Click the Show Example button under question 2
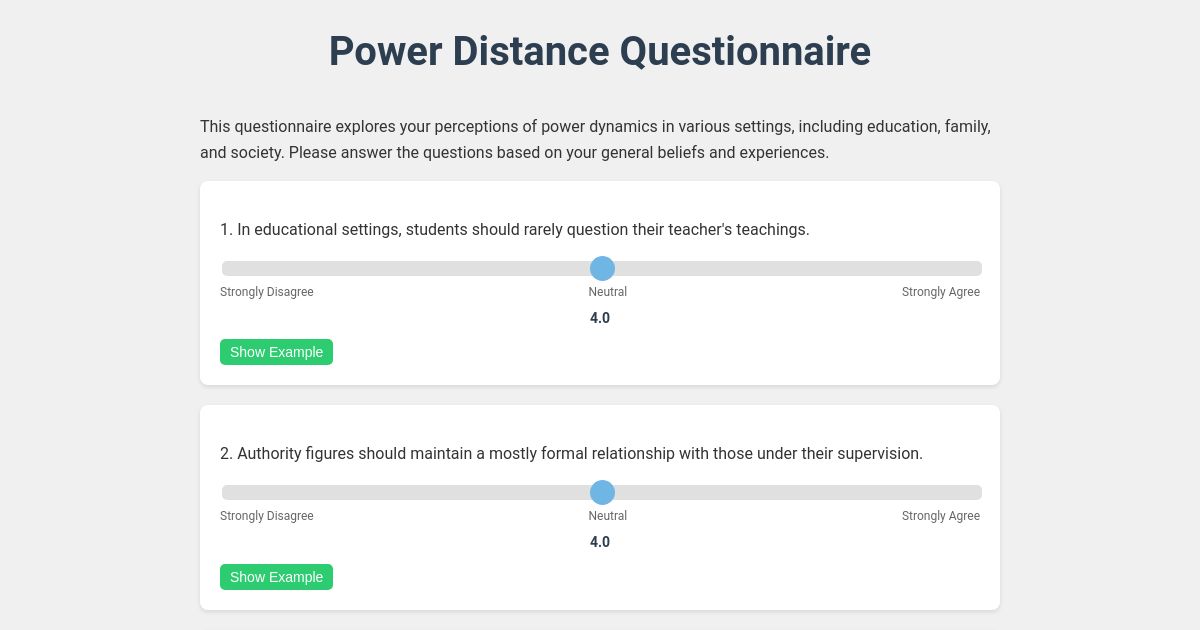The image size is (1200, 630). click(276, 577)
